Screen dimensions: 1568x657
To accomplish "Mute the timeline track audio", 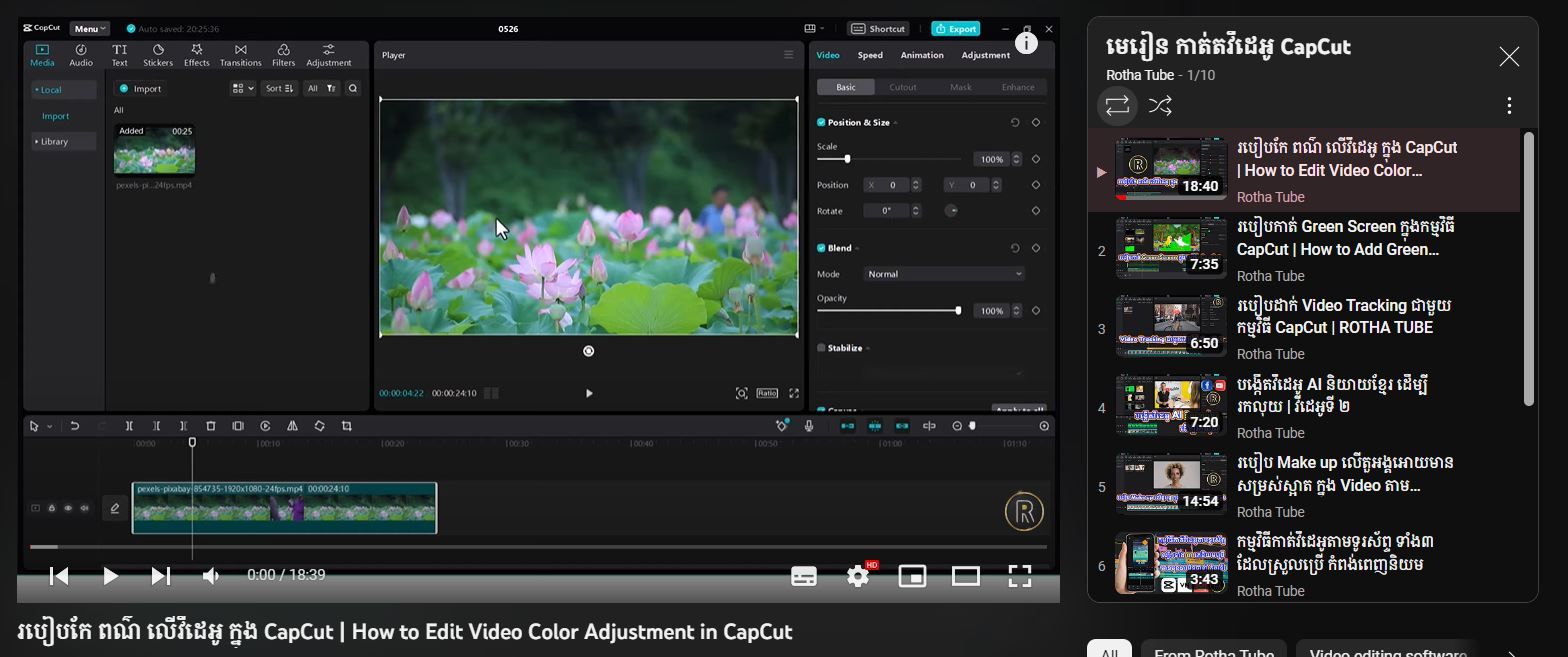I will 84,508.
